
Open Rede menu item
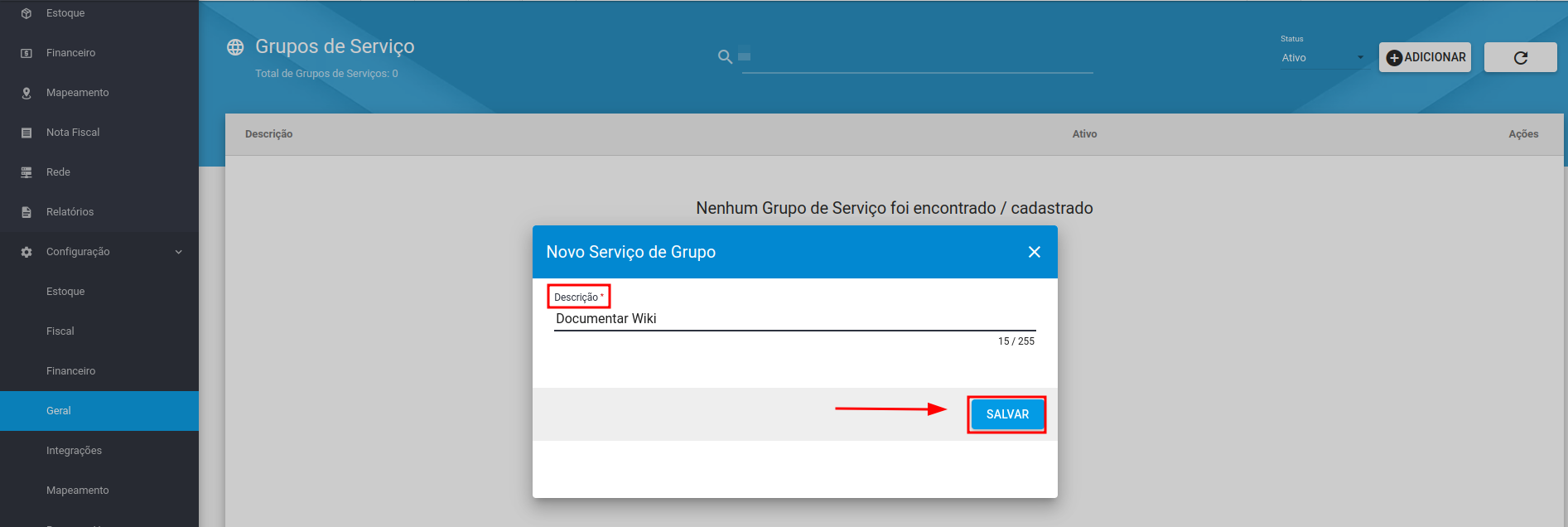[x=99, y=172]
